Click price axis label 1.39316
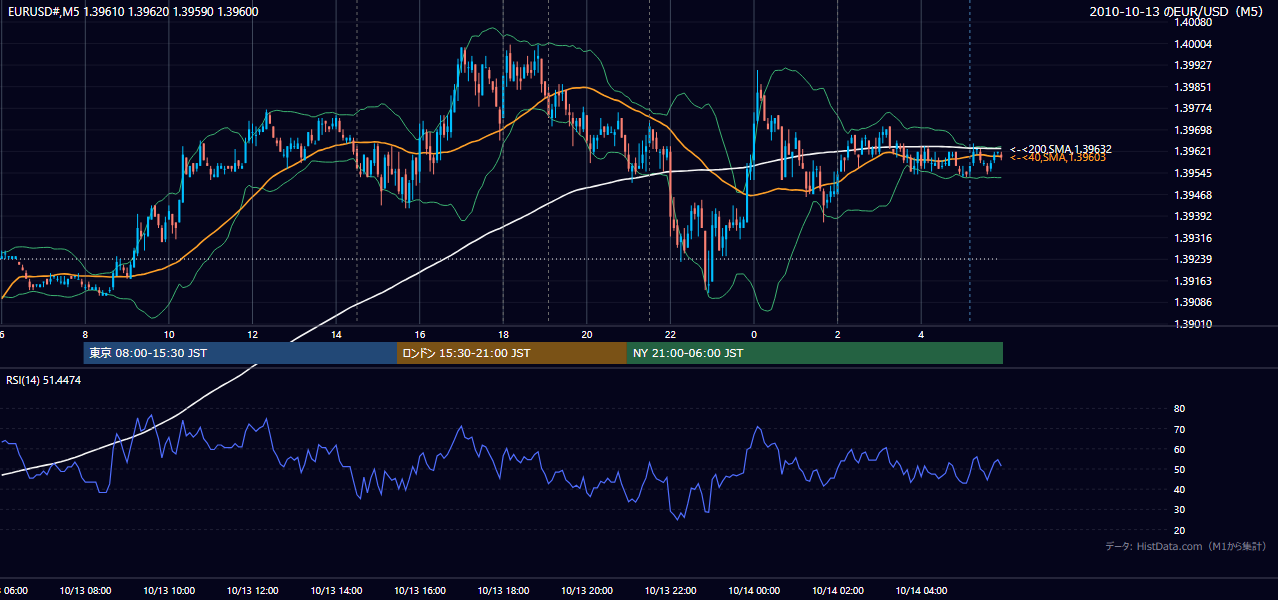The height and width of the screenshot is (600, 1278). coord(1193,238)
